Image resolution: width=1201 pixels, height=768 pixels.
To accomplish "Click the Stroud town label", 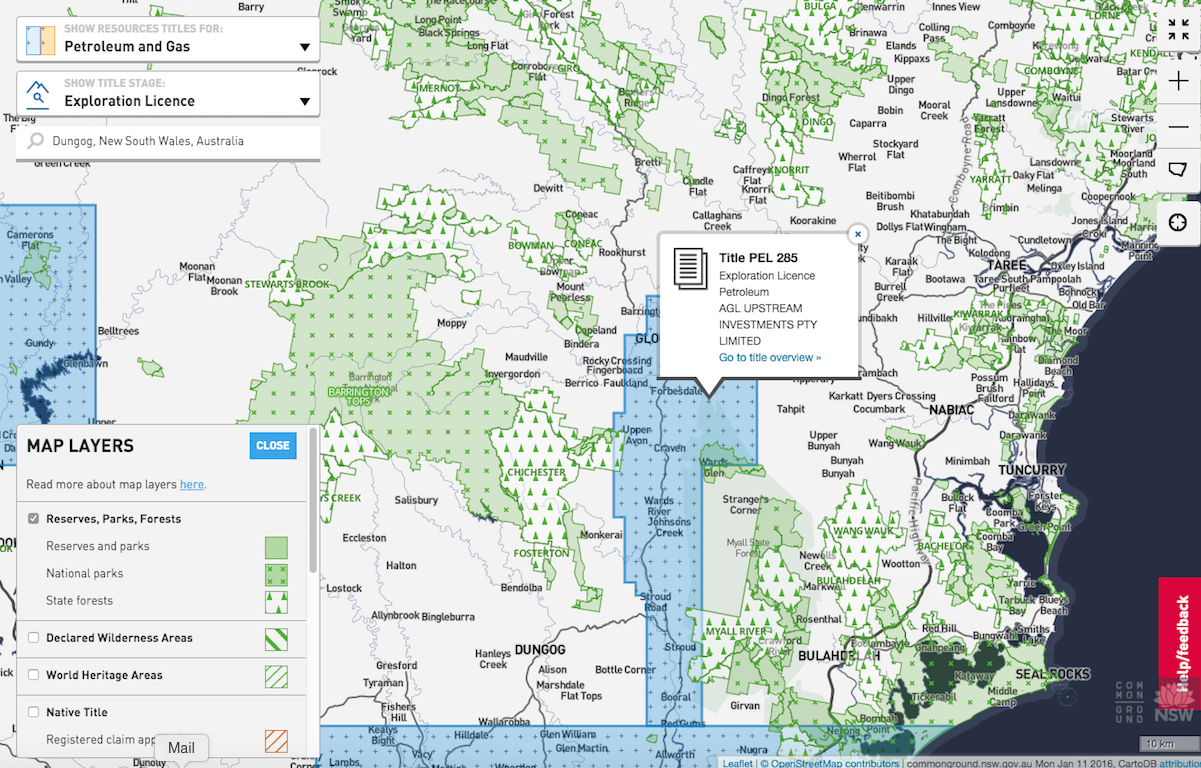I will [x=680, y=648].
